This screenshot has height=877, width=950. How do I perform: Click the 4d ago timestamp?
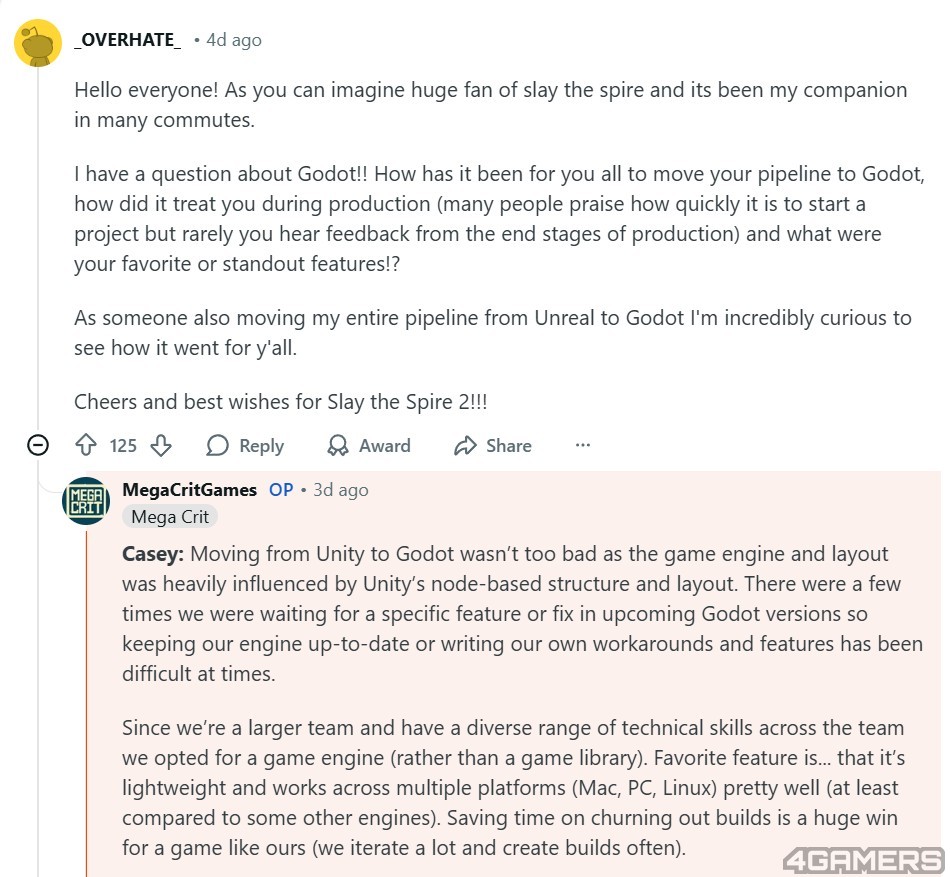point(234,40)
